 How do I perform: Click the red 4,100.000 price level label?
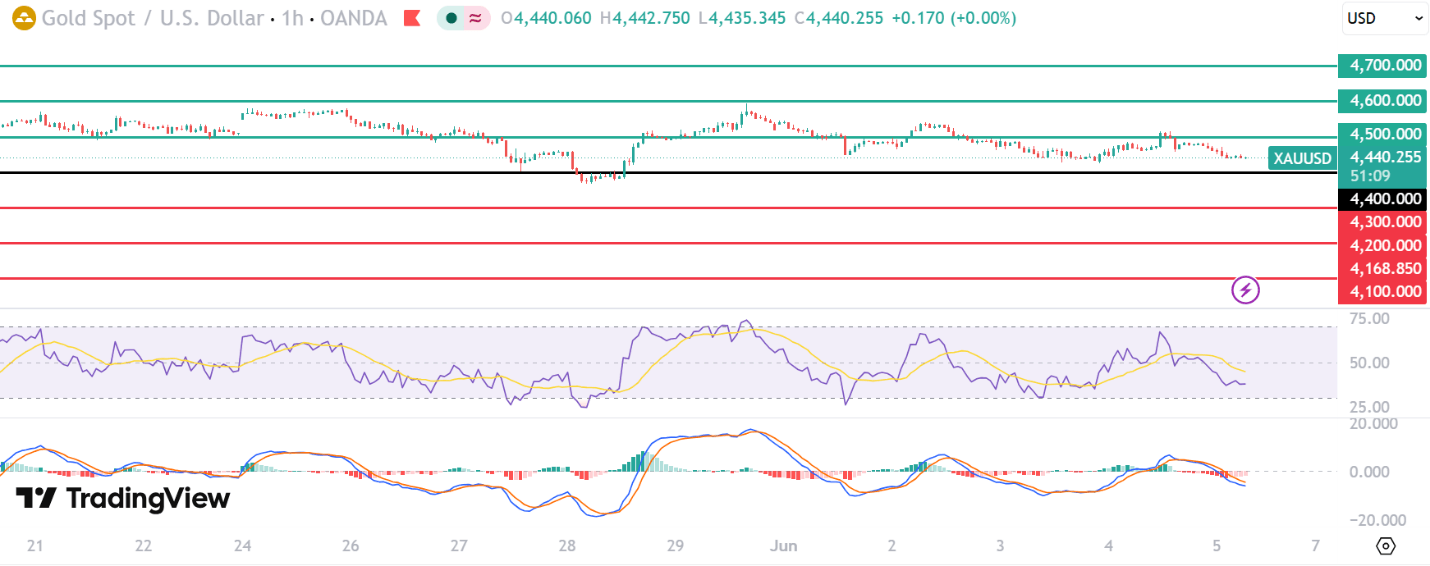pyautogui.click(x=1385, y=291)
